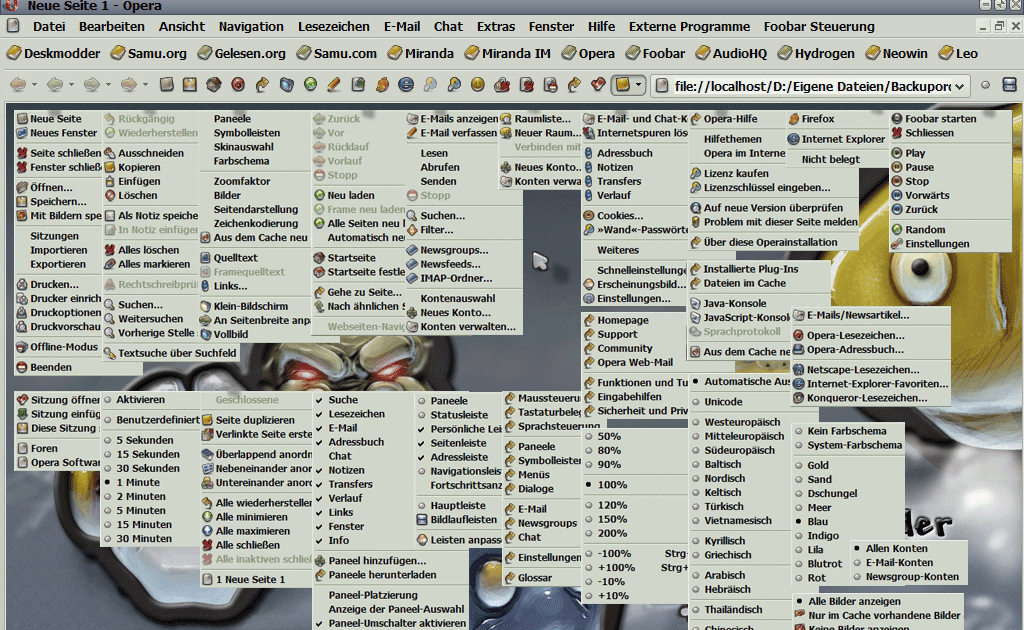Open the Datei menu
The width and height of the screenshot is (1024, 630).
(x=49, y=27)
